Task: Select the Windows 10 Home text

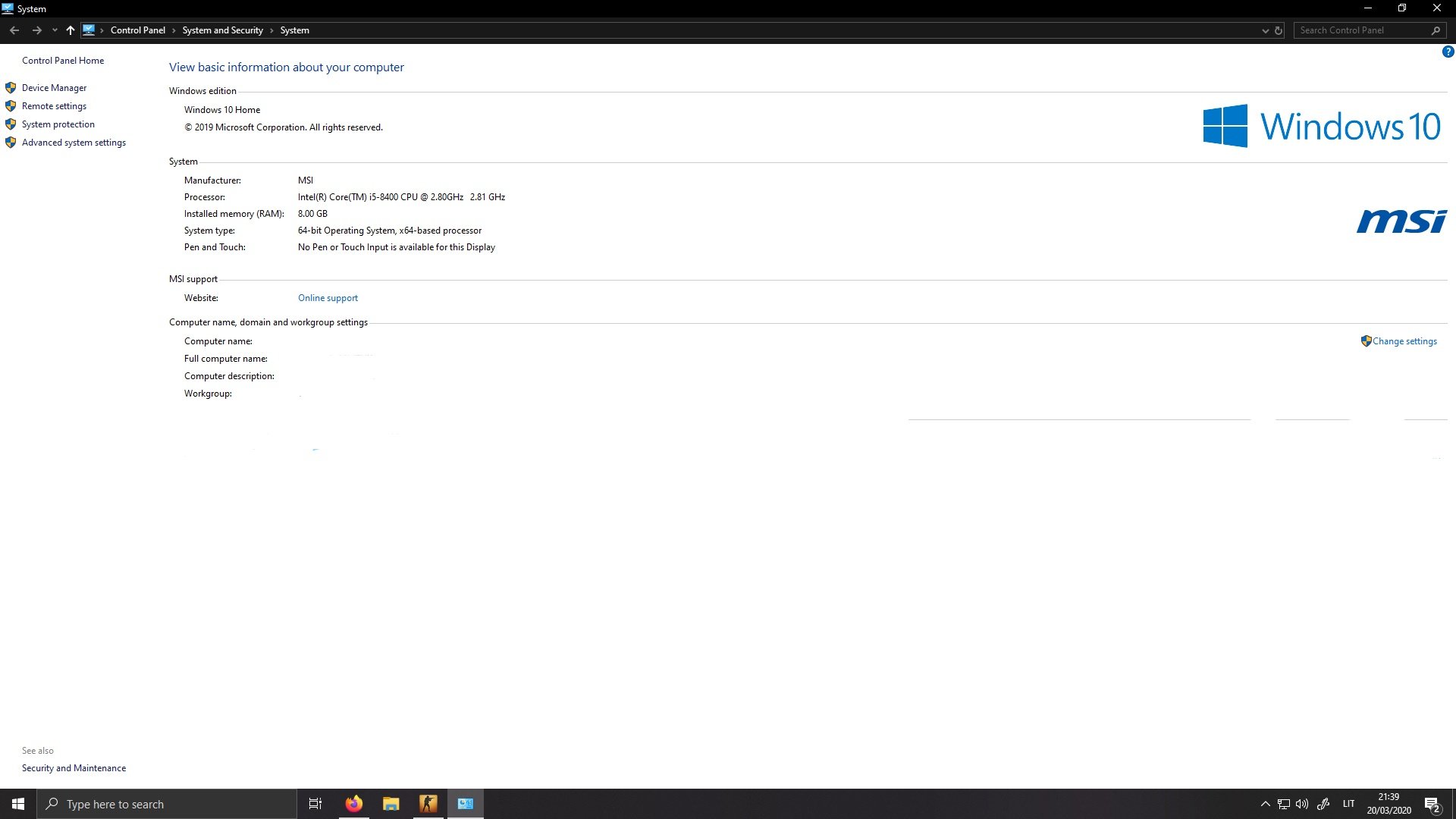Action: 222,110
